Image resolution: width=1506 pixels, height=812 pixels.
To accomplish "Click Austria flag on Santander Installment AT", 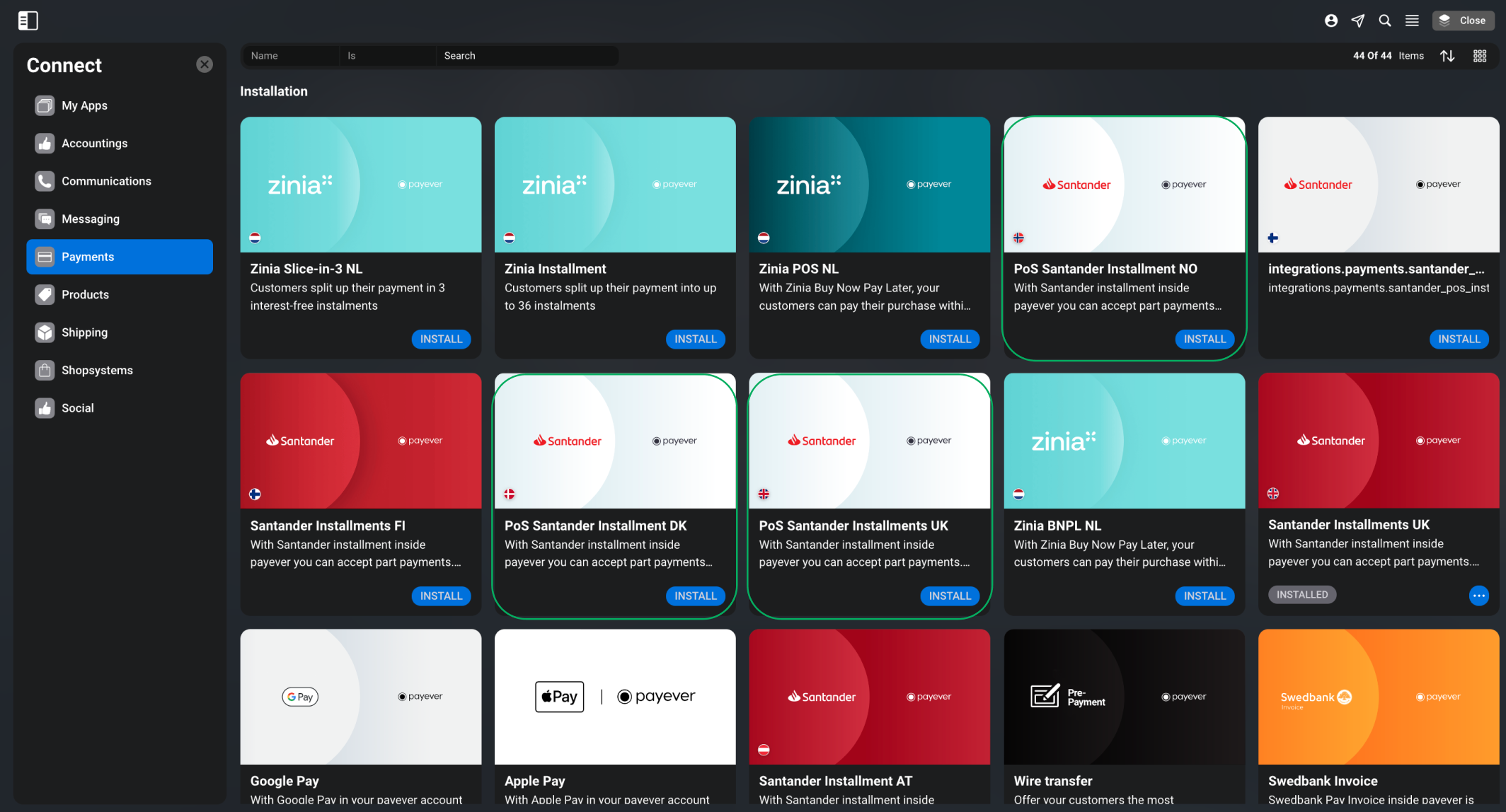I will (x=764, y=750).
